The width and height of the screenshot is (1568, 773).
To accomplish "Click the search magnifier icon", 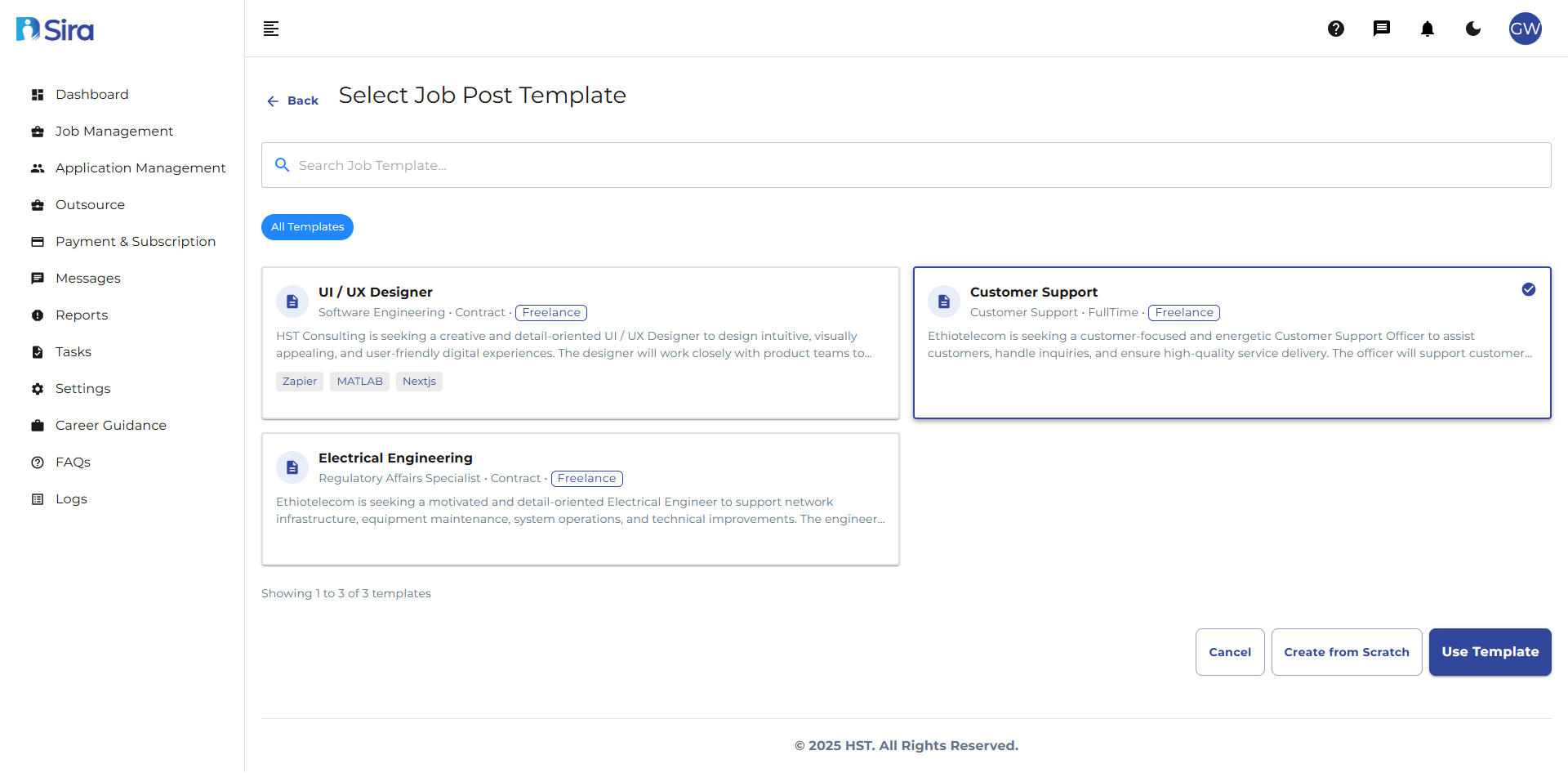I will click(282, 164).
